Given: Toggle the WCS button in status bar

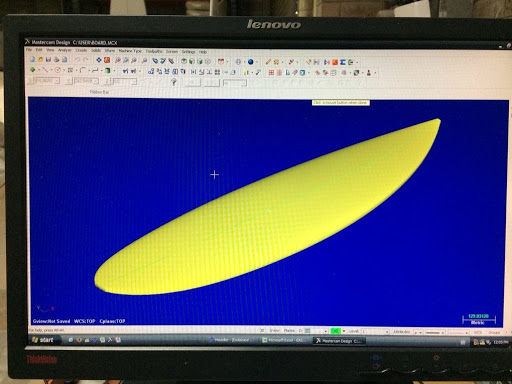Looking at the screenshot, I should click(478, 332).
